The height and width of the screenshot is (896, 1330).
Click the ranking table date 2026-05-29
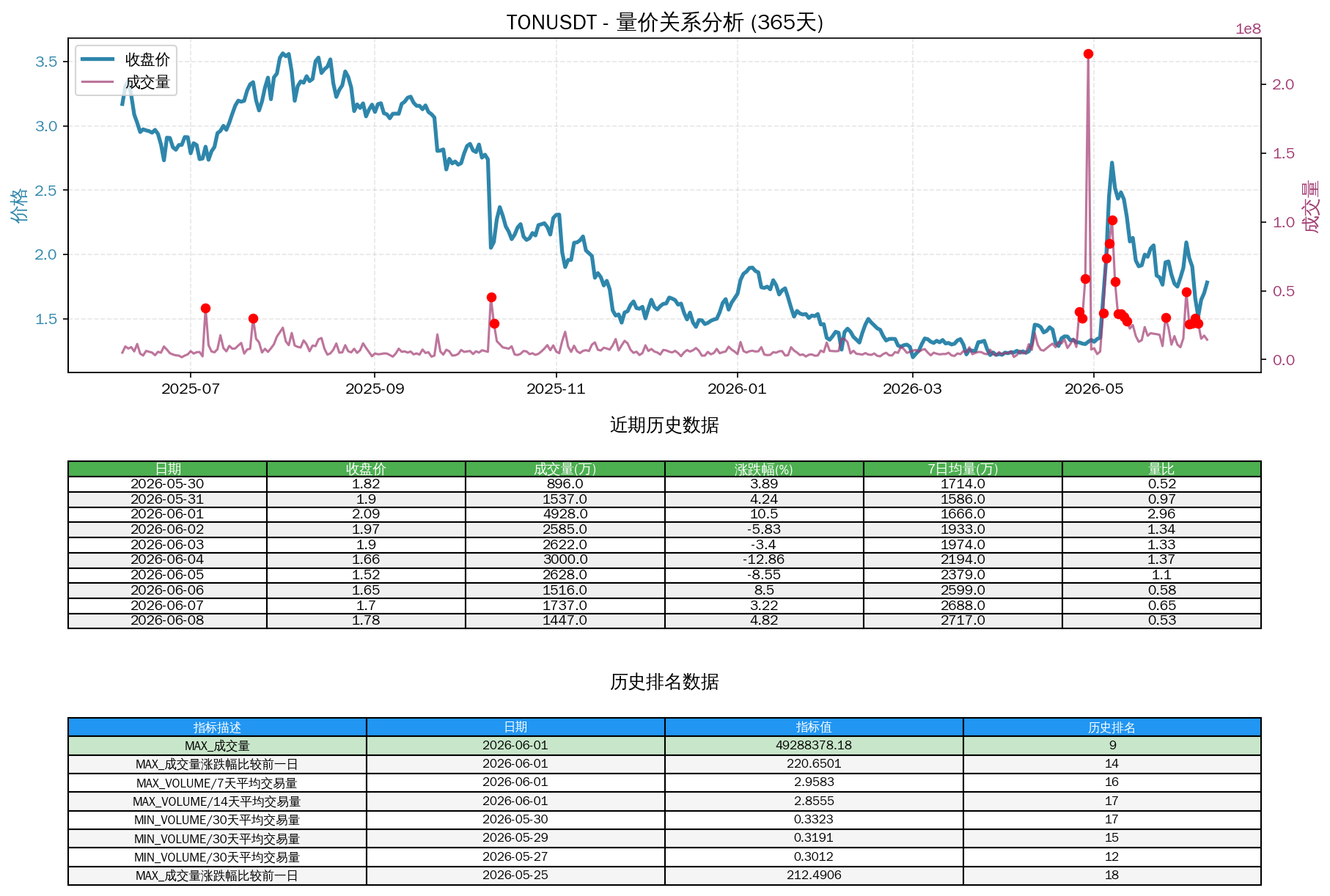point(515,838)
